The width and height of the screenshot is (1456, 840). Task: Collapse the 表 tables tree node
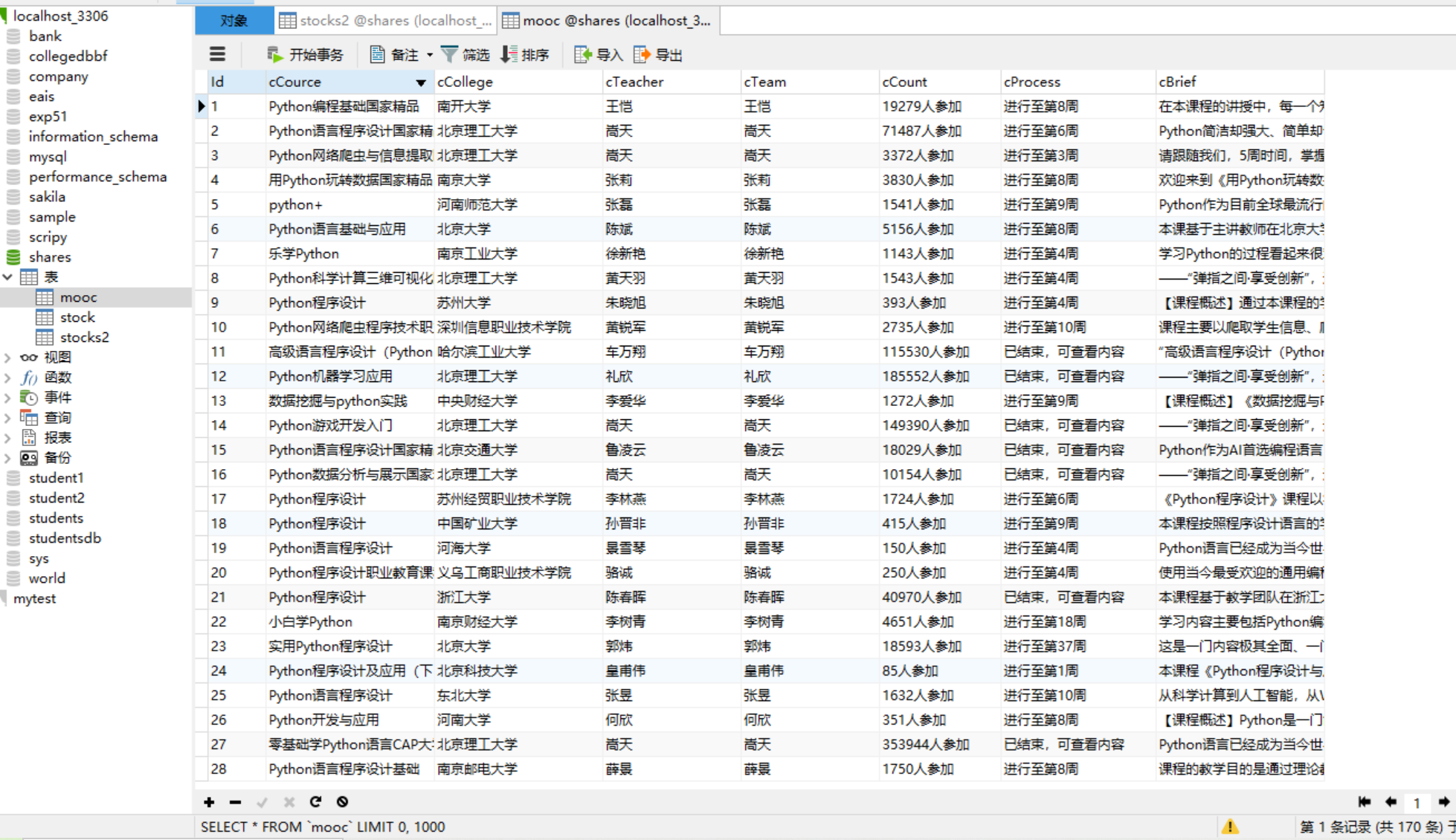(7, 277)
